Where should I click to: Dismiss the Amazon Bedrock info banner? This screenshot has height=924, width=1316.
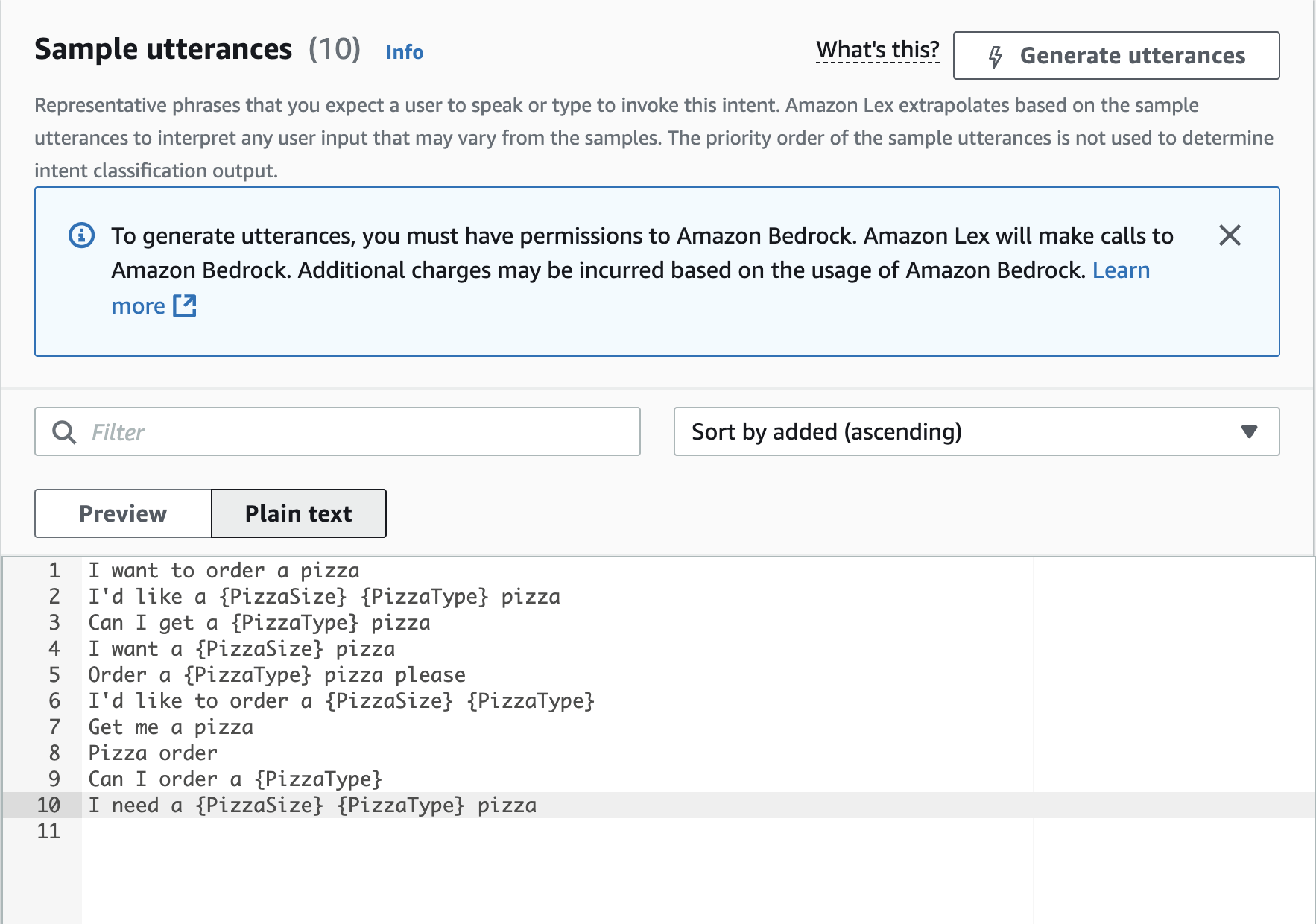1230,235
